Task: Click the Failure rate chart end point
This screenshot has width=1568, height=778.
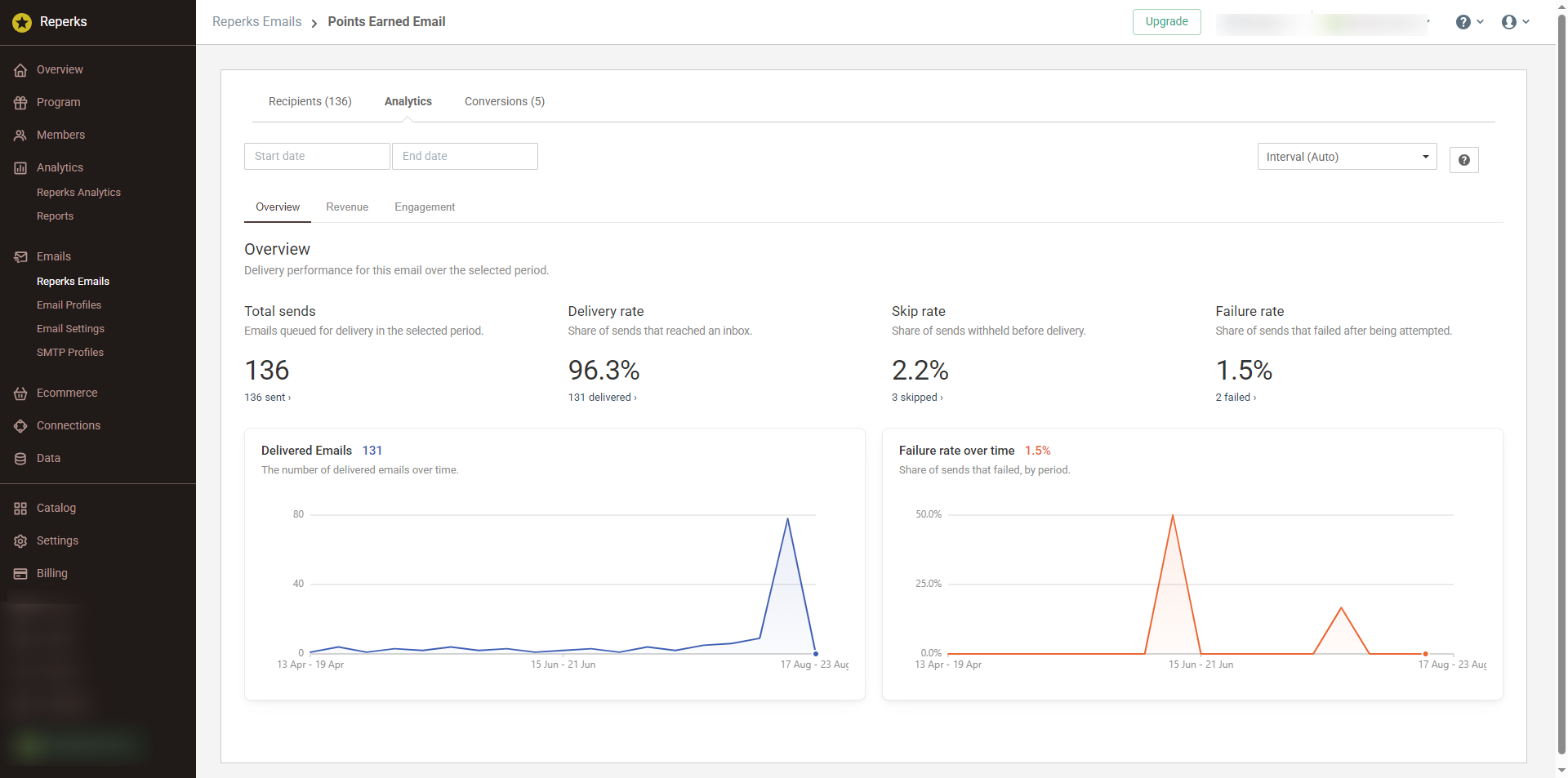Action: click(1426, 654)
